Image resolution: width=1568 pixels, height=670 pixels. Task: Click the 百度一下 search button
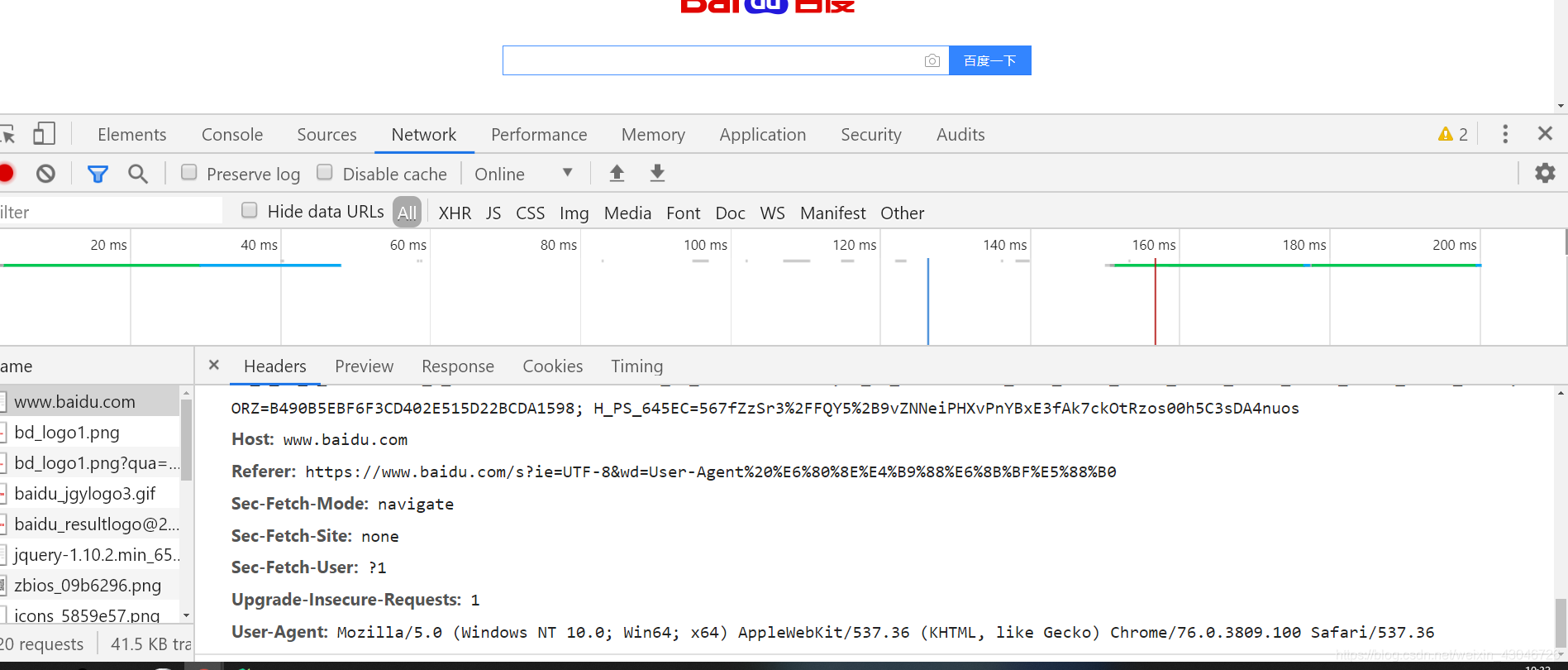(989, 60)
